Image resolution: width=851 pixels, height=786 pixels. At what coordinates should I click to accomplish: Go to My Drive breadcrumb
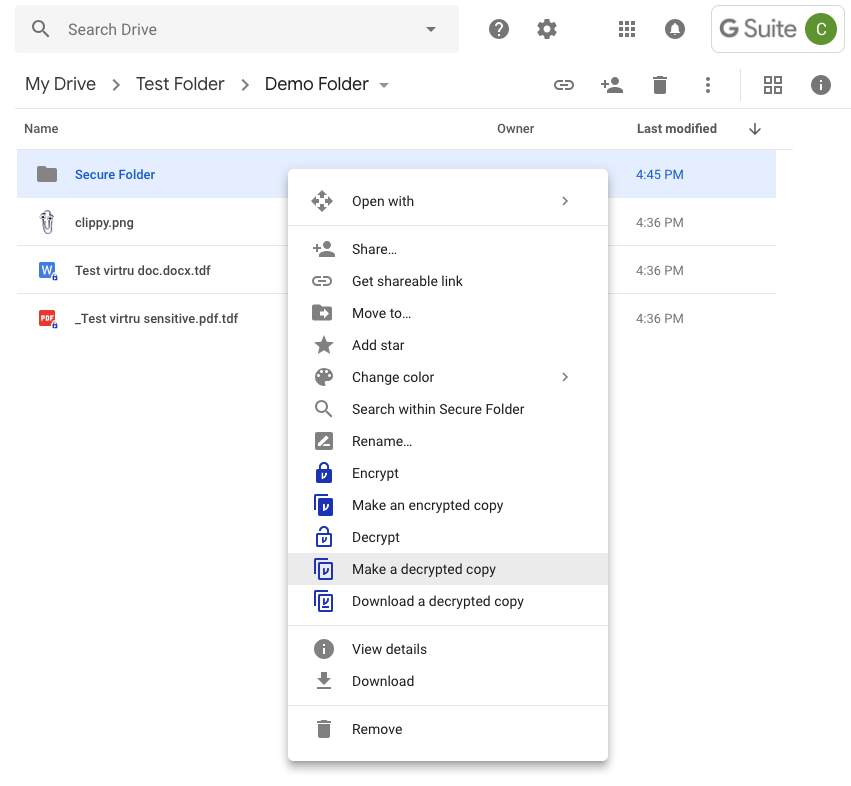(60, 84)
